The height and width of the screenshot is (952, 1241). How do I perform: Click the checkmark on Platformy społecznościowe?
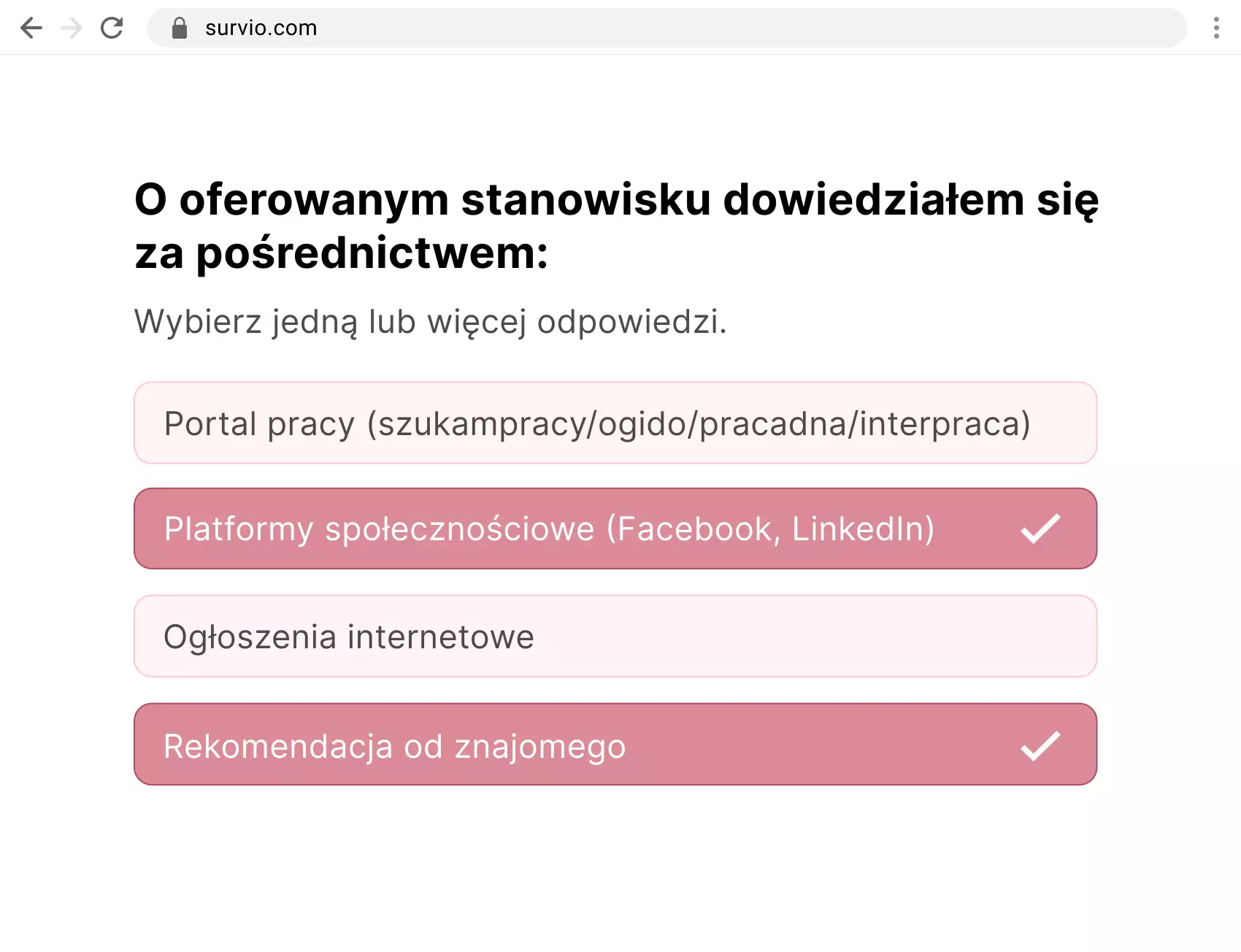coord(1041,529)
